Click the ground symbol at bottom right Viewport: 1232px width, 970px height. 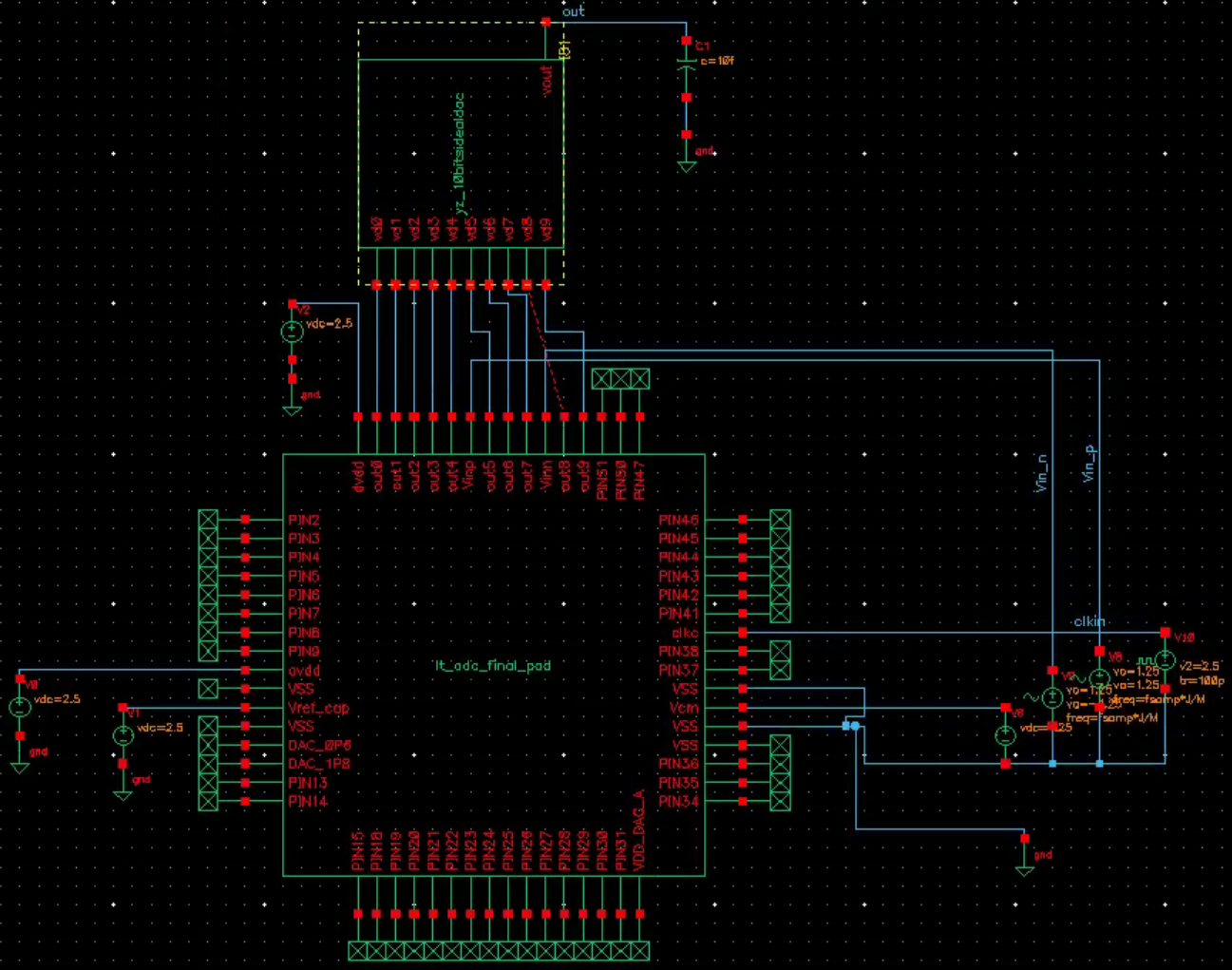[1024, 867]
